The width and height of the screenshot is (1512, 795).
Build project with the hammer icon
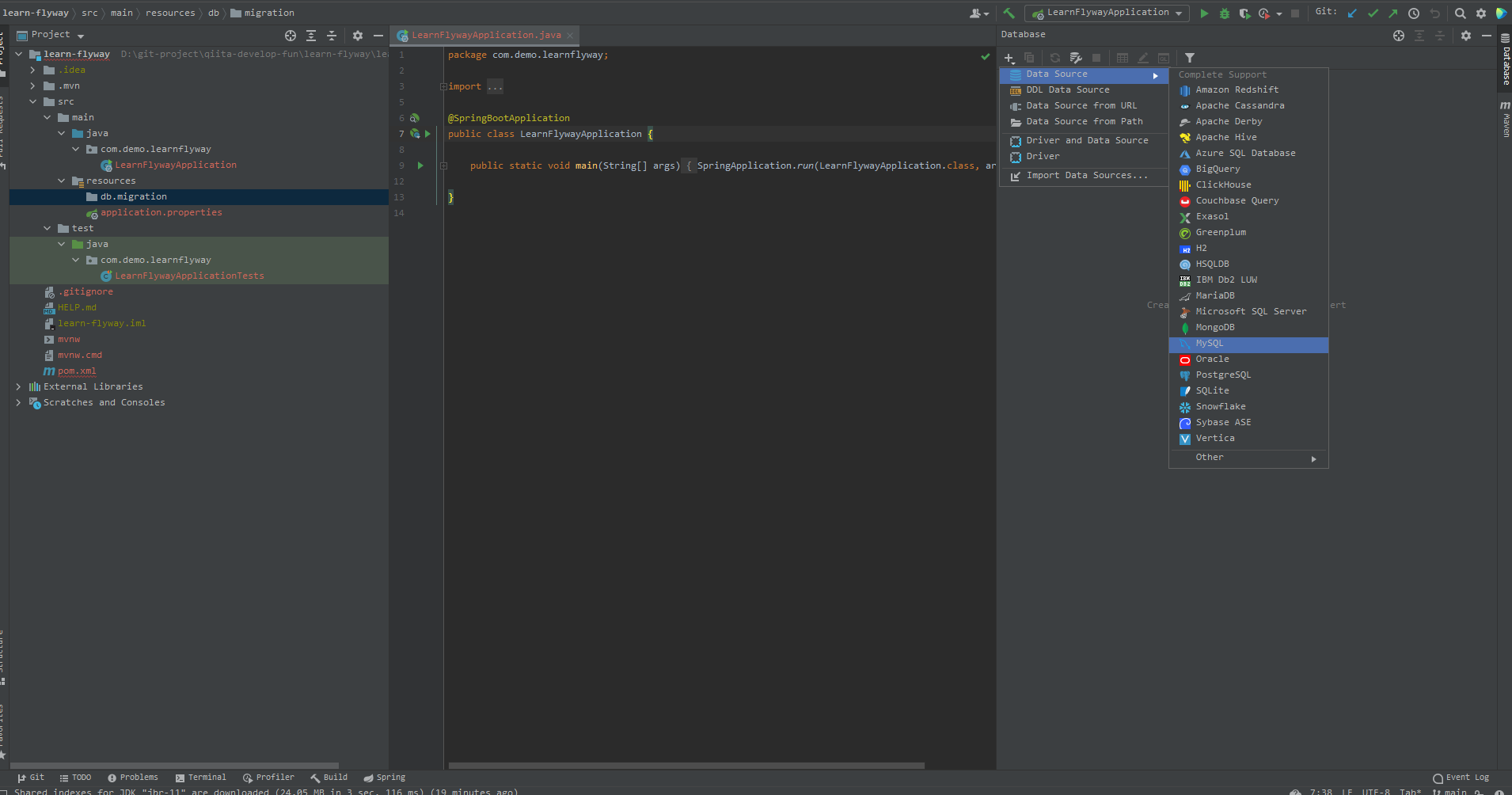pyautogui.click(x=1009, y=13)
